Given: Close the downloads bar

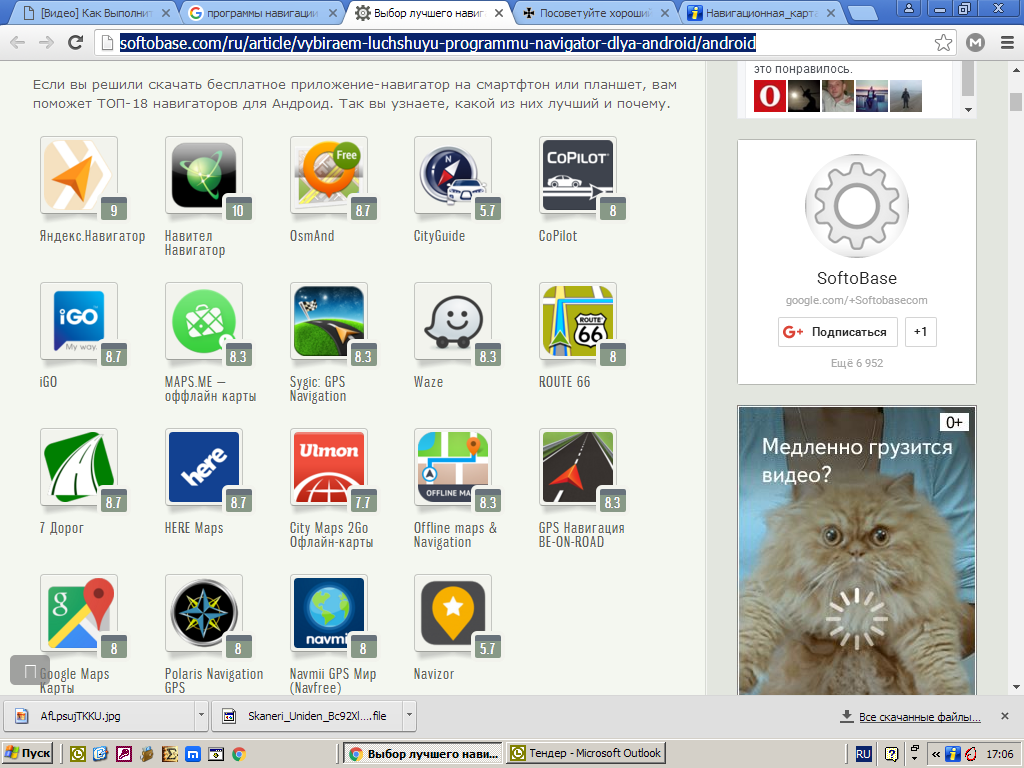Looking at the screenshot, I should click(x=1005, y=716).
